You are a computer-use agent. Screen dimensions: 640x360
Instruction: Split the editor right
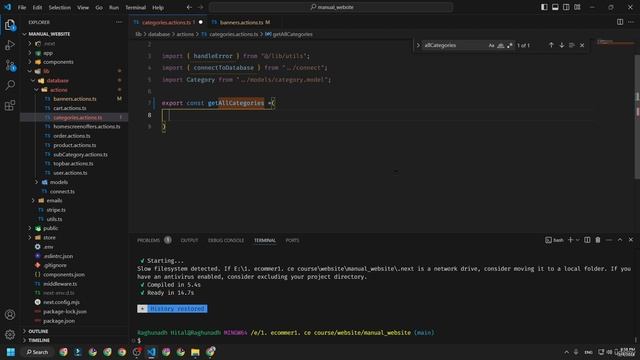620,22
